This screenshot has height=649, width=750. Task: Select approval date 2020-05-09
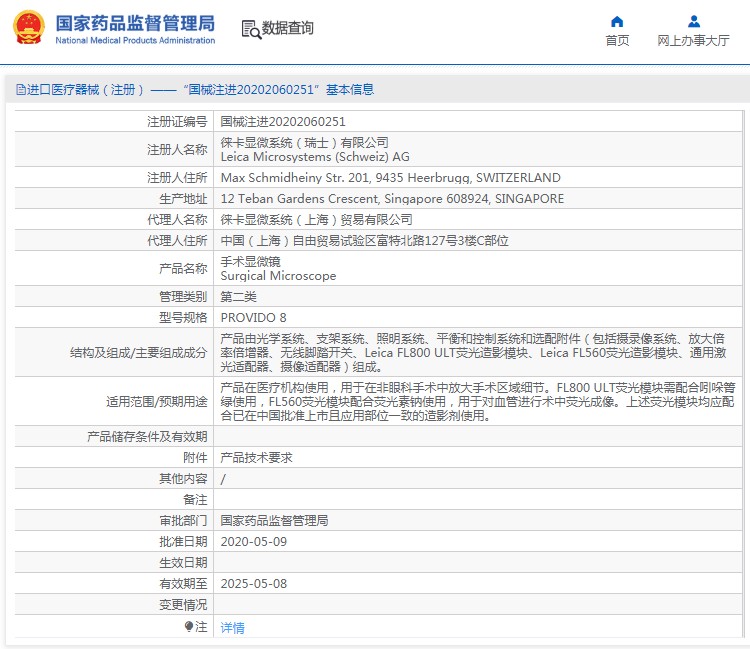click(x=254, y=541)
